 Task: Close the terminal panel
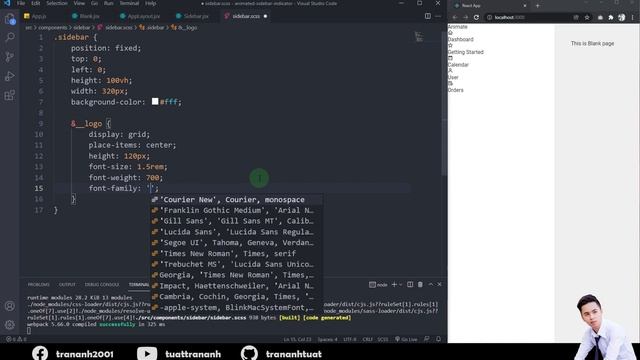tap(440, 284)
